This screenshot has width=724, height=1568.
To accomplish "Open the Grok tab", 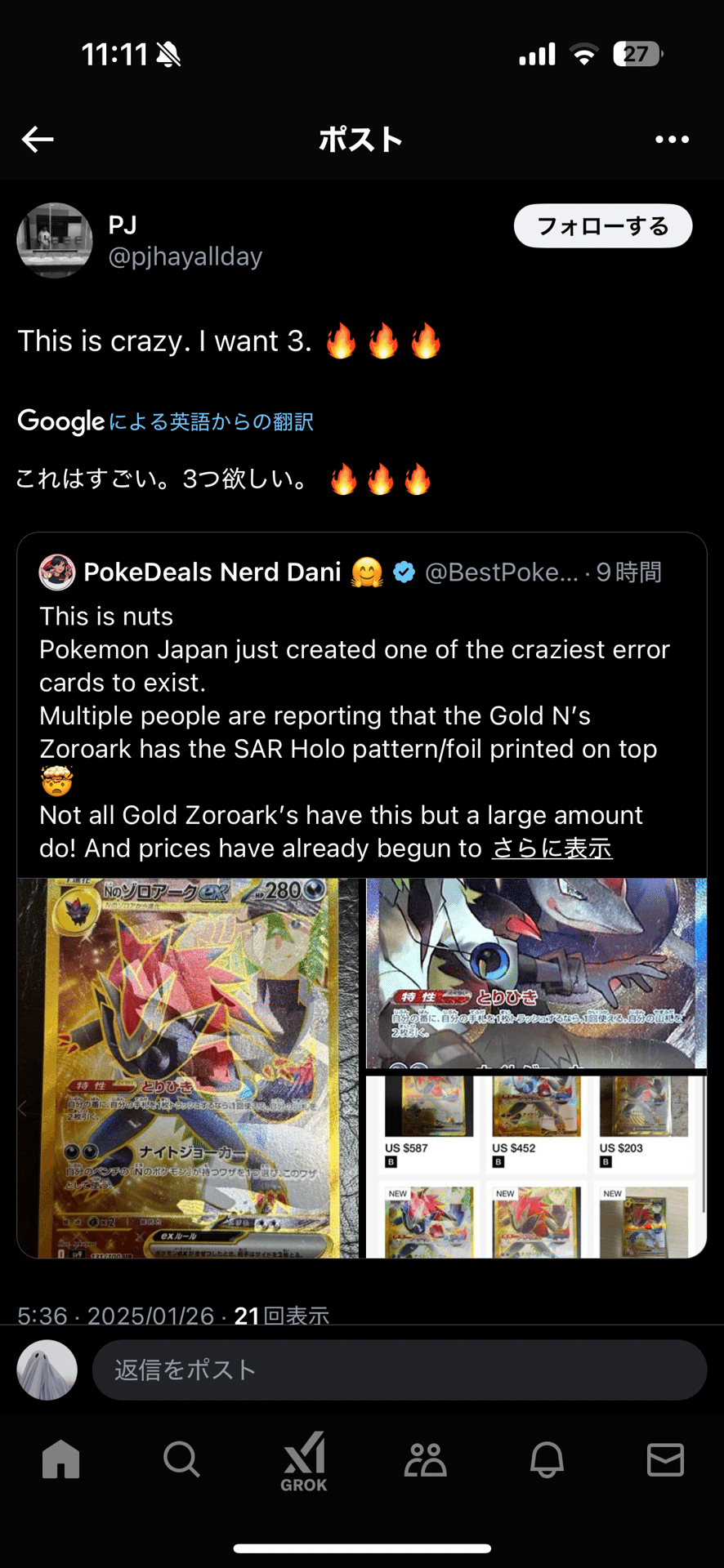I will (304, 1461).
